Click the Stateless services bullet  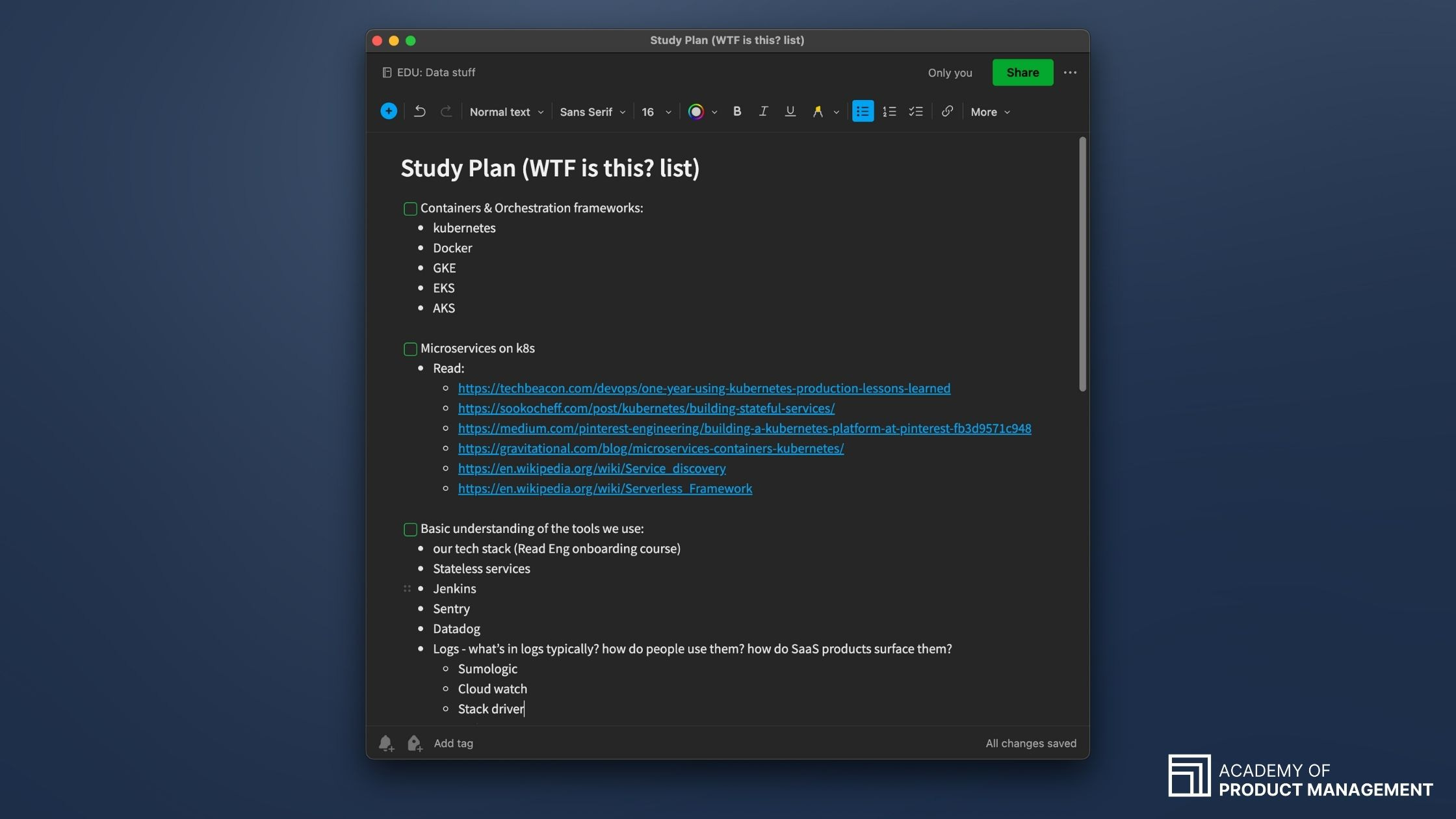coord(482,569)
